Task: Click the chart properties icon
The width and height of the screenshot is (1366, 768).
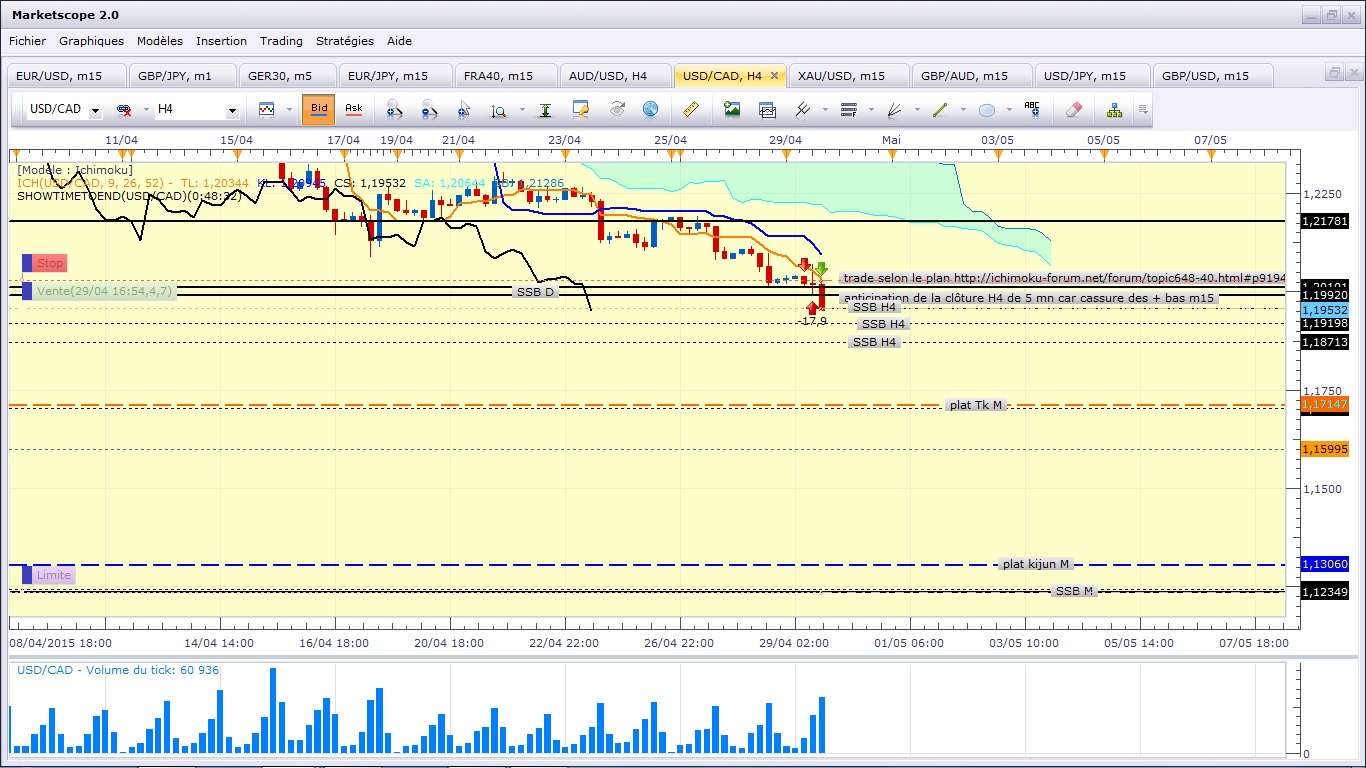Action: pos(582,109)
